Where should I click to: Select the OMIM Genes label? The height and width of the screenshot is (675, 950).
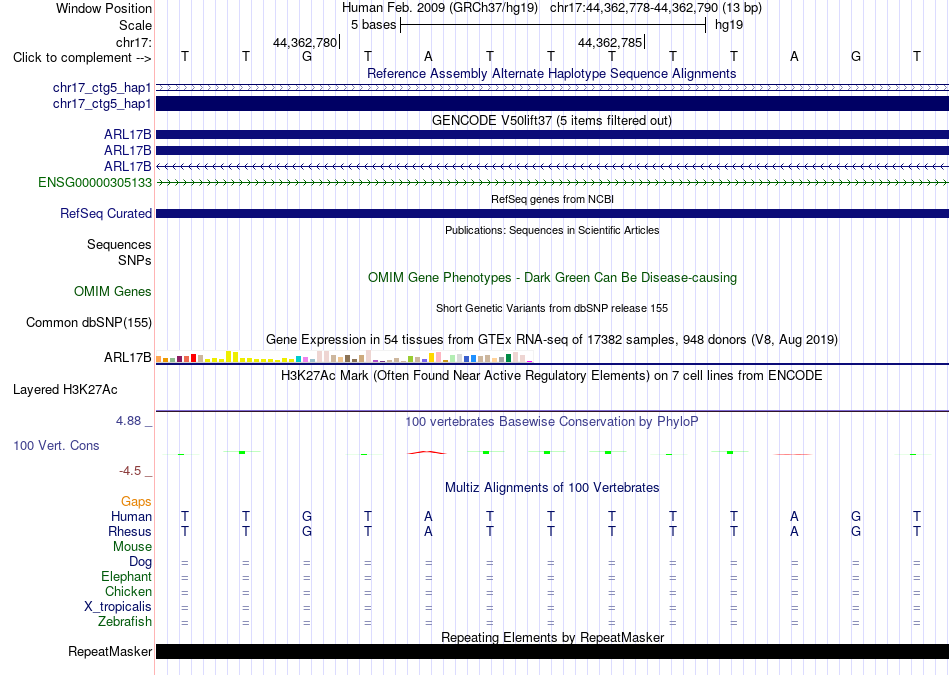pos(113,291)
